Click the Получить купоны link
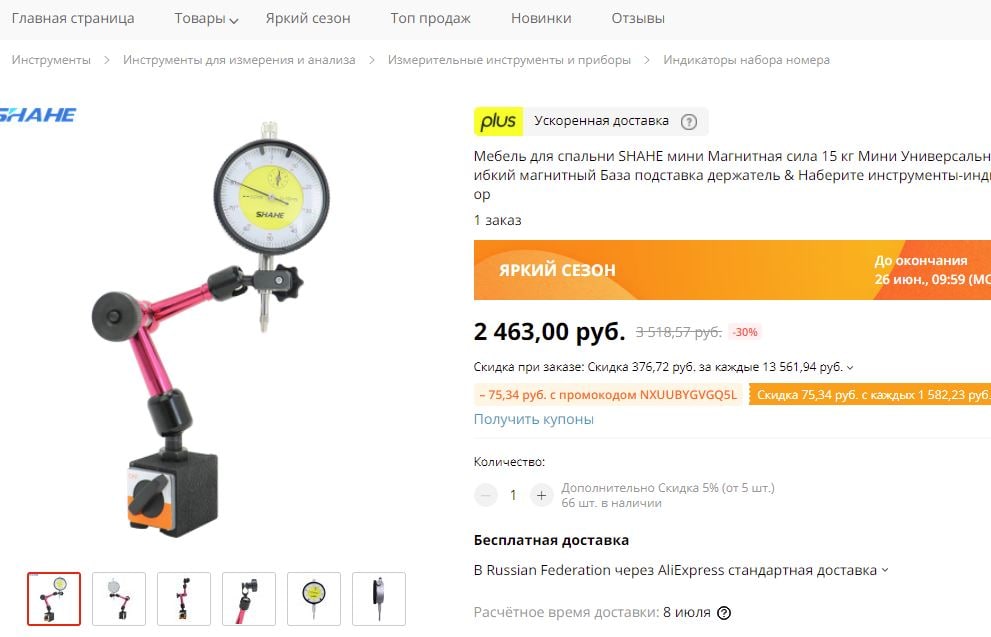This screenshot has width=991, height=637. click(533, 419)
